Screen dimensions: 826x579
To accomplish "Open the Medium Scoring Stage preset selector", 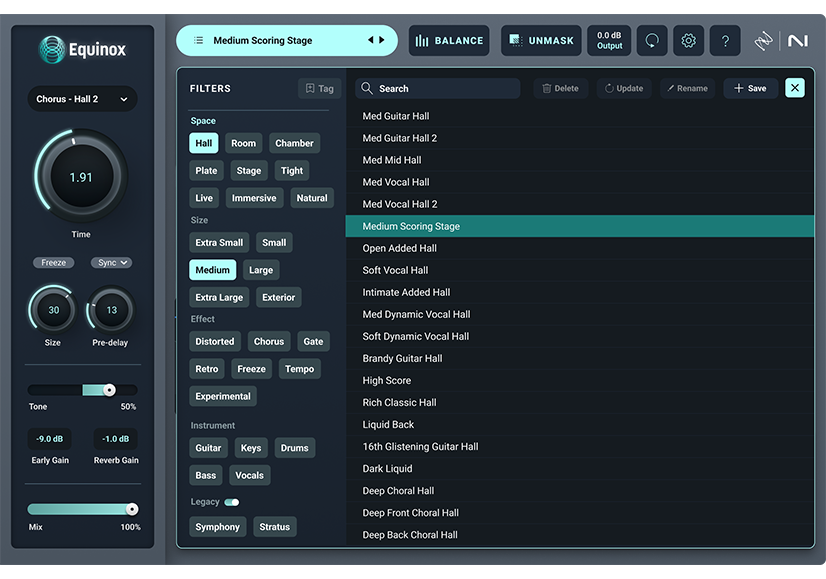I will [287, 40].
